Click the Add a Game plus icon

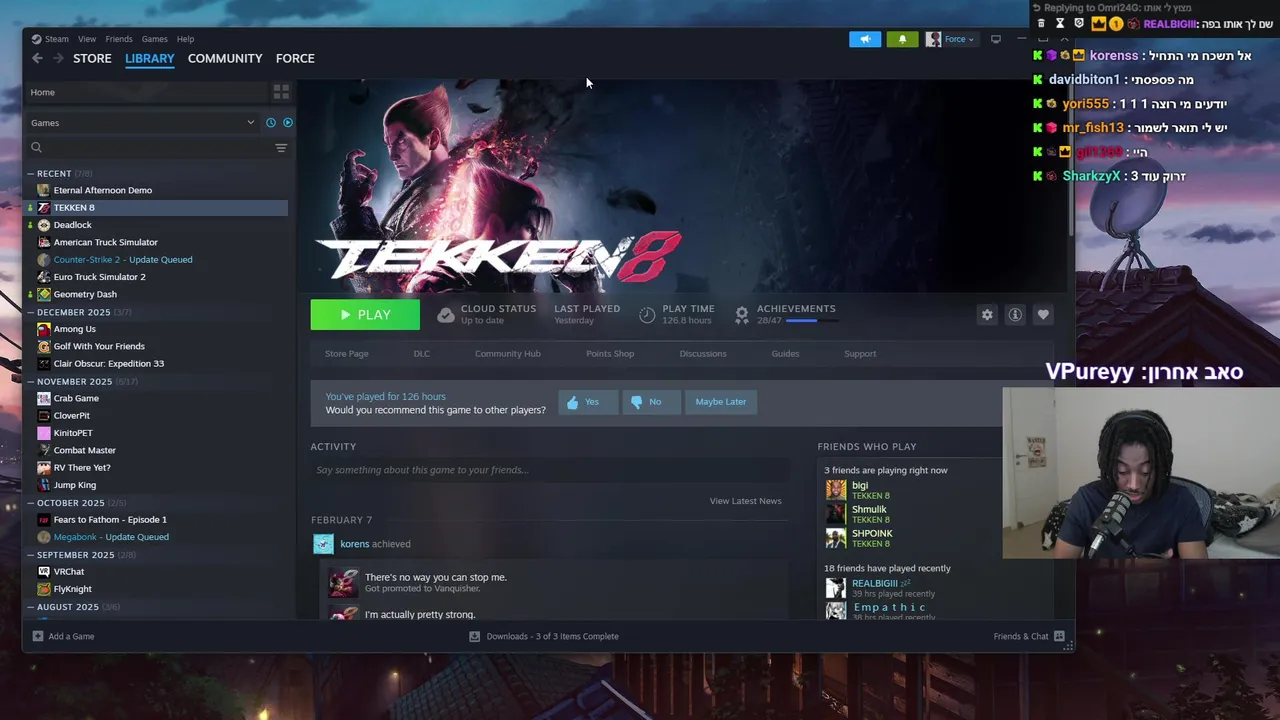point(38,636)
